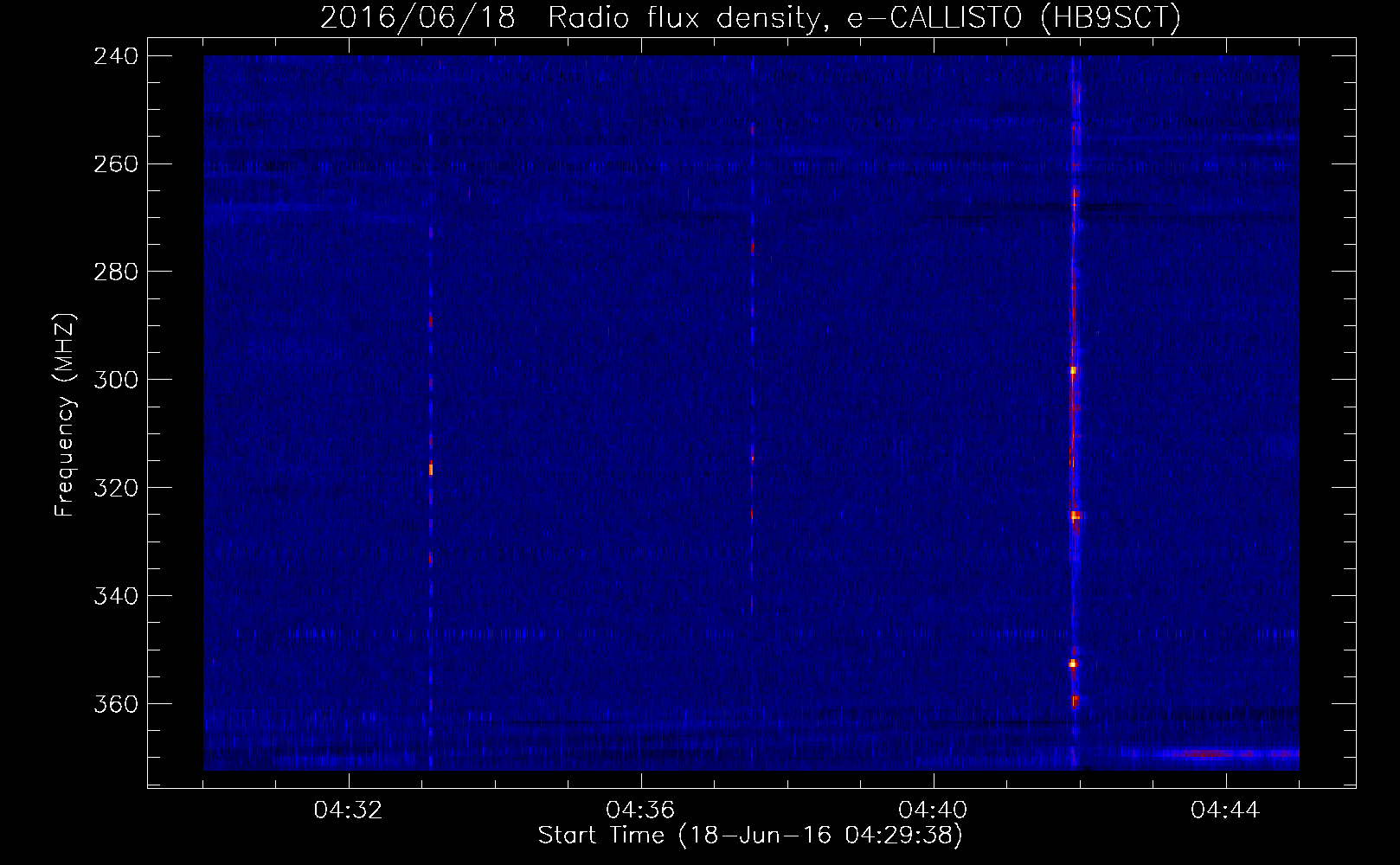Click the plot title "Radio flux density, e-CALLISTO (HB9SCT)"

864,18
